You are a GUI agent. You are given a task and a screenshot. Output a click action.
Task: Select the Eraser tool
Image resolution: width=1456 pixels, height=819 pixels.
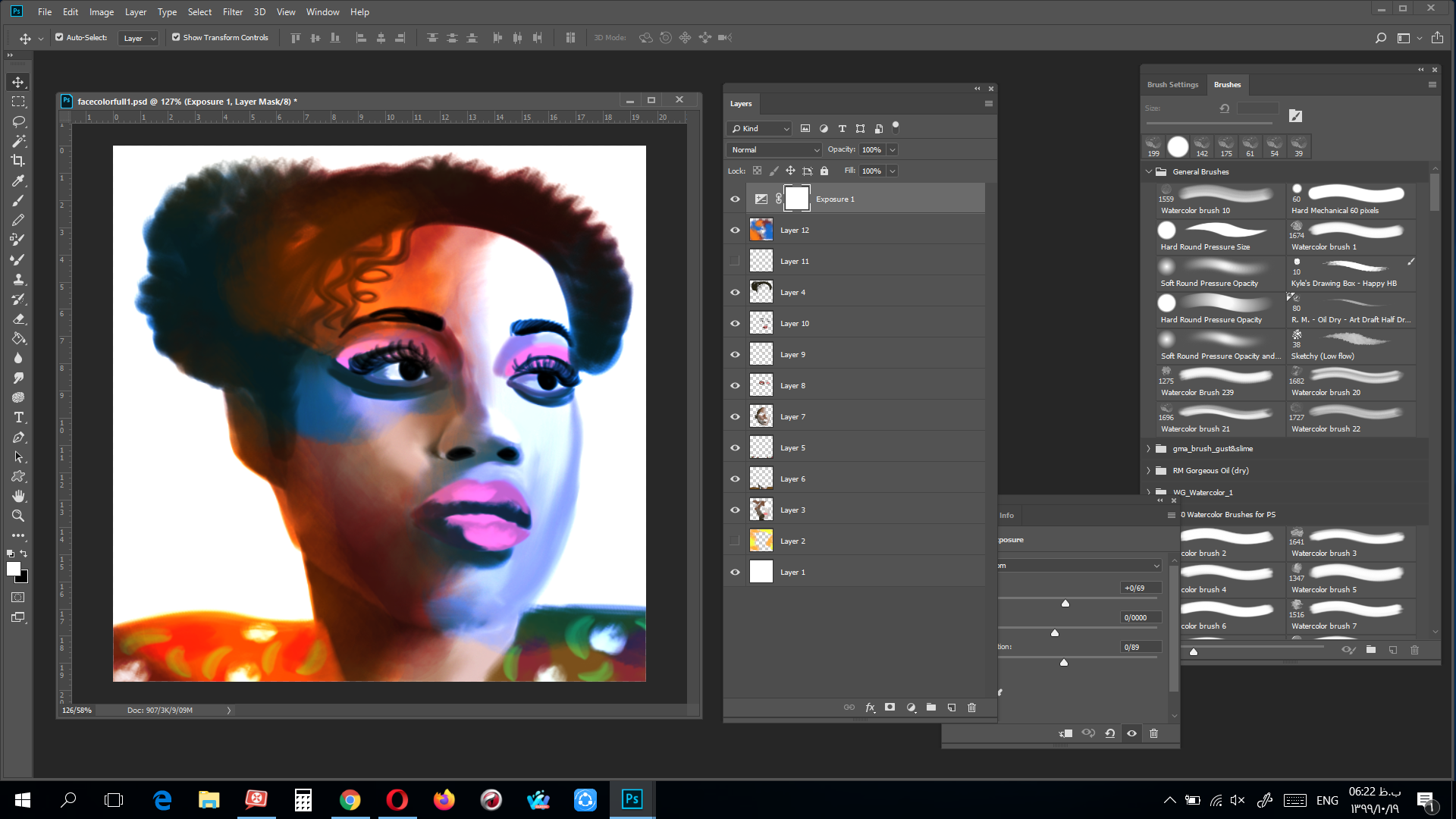click(x=18, y=318)
